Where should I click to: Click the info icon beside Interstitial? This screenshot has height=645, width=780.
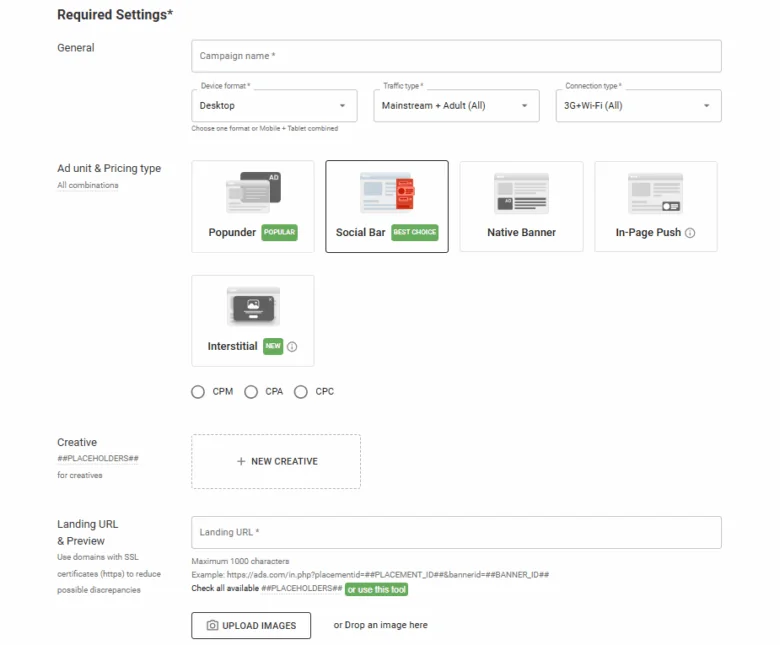pyautogui.click(x=292, y=347)
